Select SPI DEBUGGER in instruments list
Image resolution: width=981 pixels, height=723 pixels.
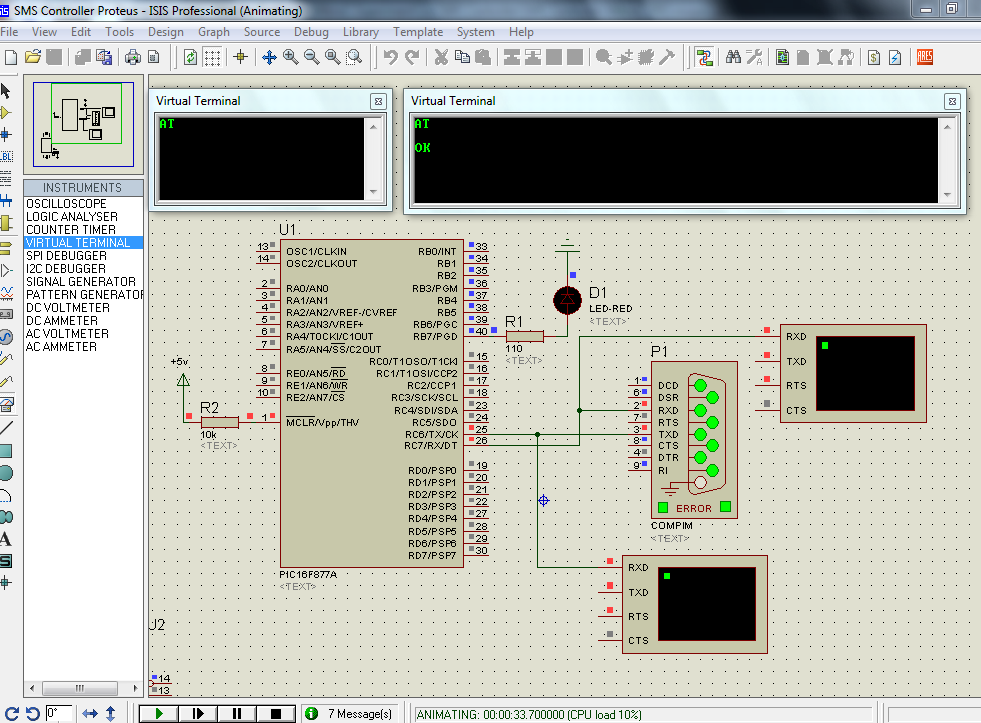click(x=83, y=256)
